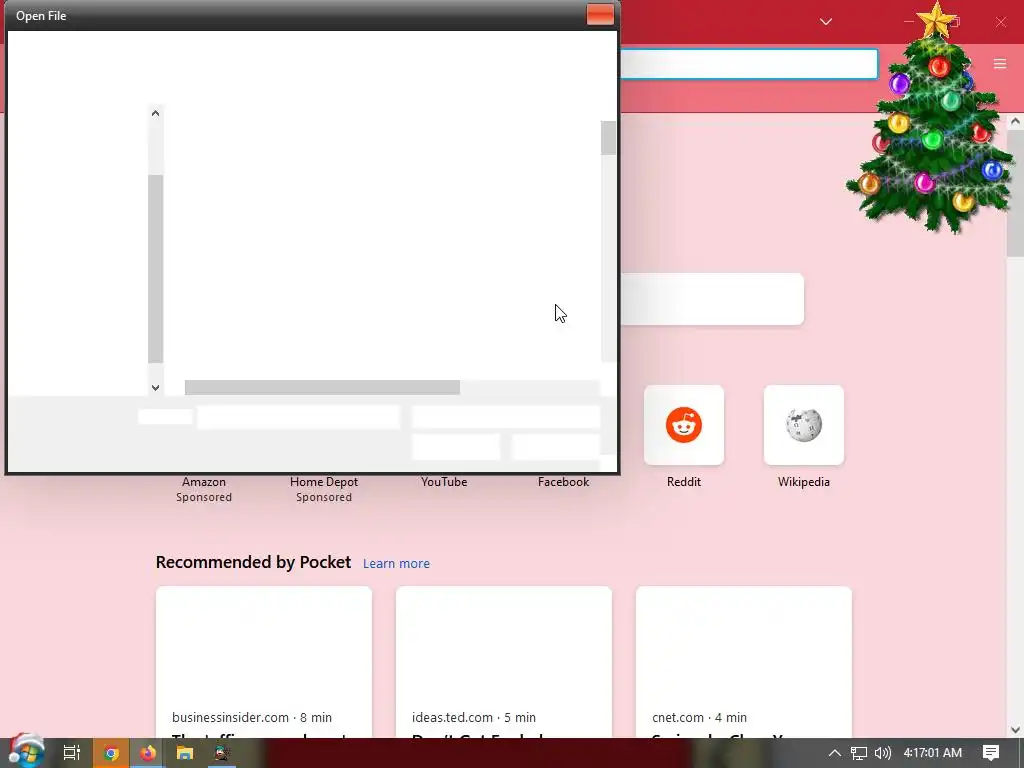1024x768 pixels.
Task: Open the businessinsider.com Pocket story card
Action: point(264,662)
